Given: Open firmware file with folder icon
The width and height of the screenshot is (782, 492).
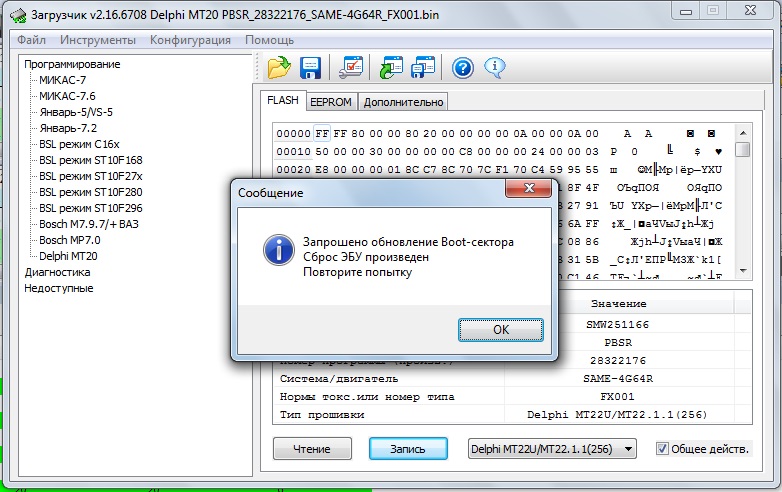Looking at the screenshot, I should tap(279, 67).
